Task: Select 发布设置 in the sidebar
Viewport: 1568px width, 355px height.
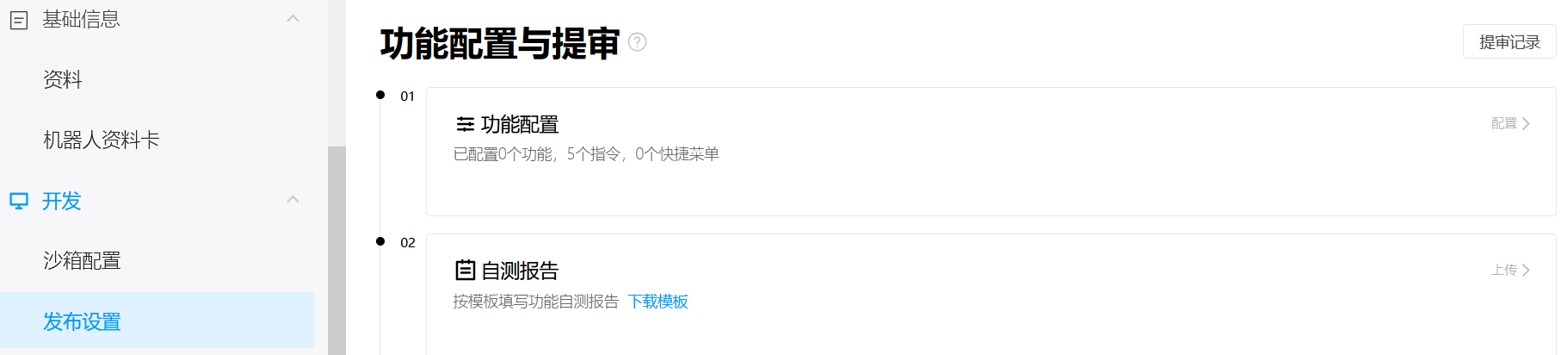Action: pos(157,321)
